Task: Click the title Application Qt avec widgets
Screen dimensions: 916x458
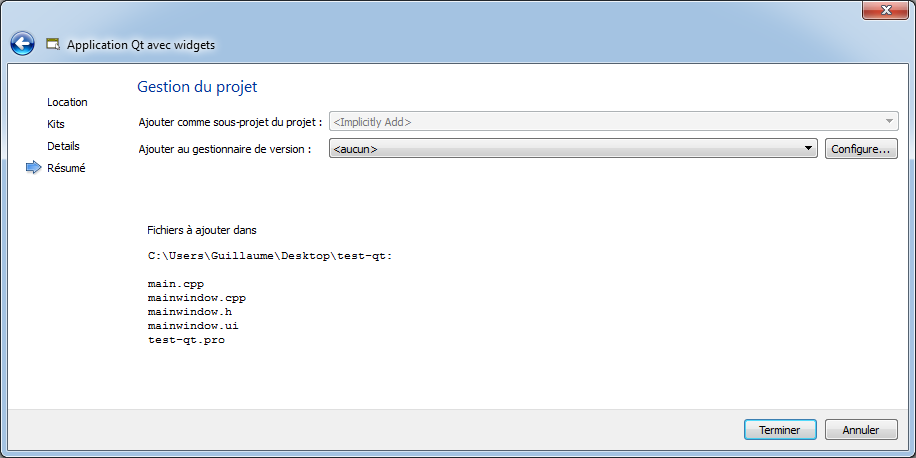Action: pyautogui.click(x=141, y=45)
